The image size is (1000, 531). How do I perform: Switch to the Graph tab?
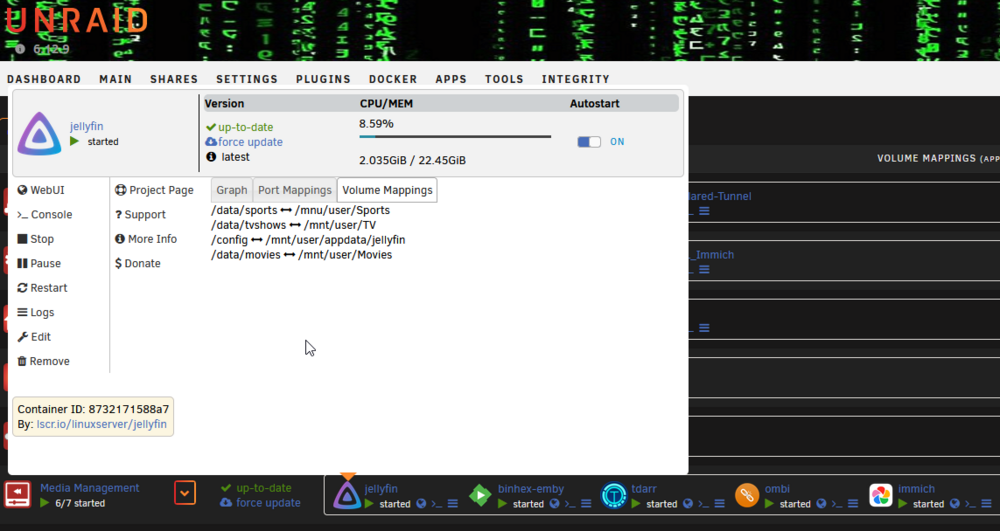pyautogui.click(x=232, y=190)
